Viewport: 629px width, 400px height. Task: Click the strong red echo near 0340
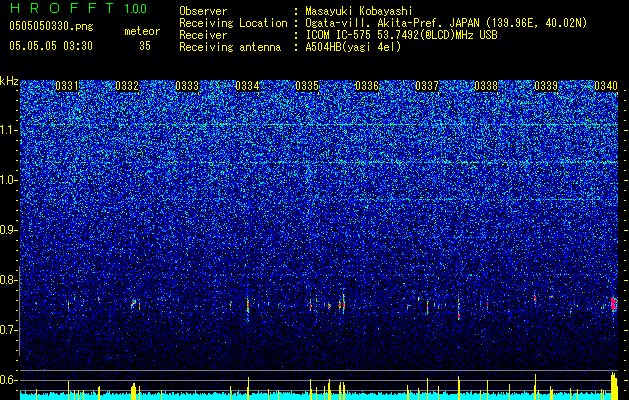point(614,304)
